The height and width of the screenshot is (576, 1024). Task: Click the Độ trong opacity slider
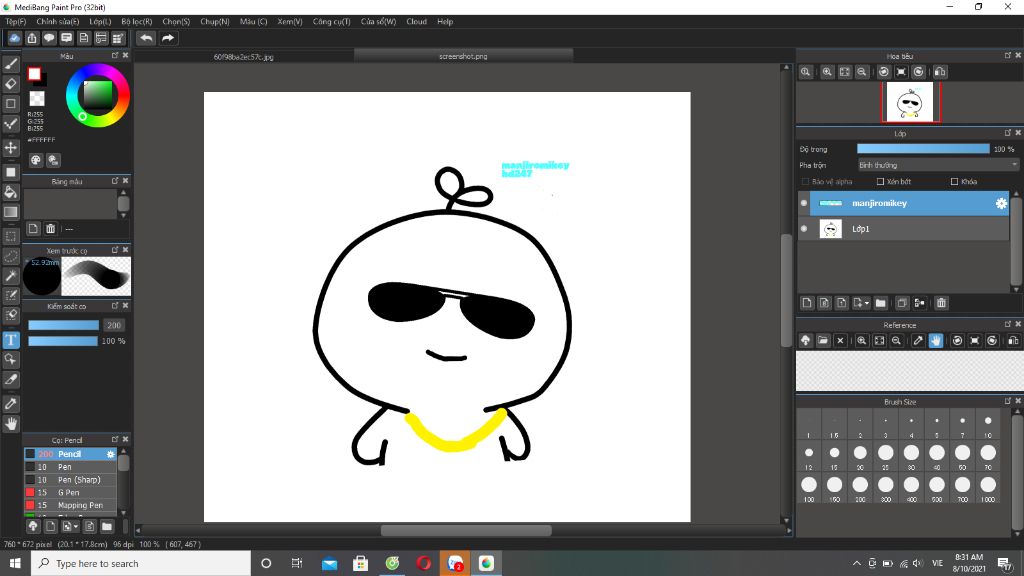(922, 149)
